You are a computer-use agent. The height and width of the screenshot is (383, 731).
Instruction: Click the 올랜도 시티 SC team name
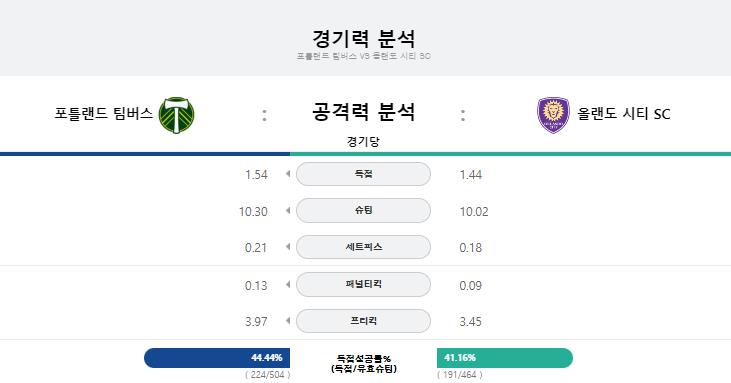point(624,114)
